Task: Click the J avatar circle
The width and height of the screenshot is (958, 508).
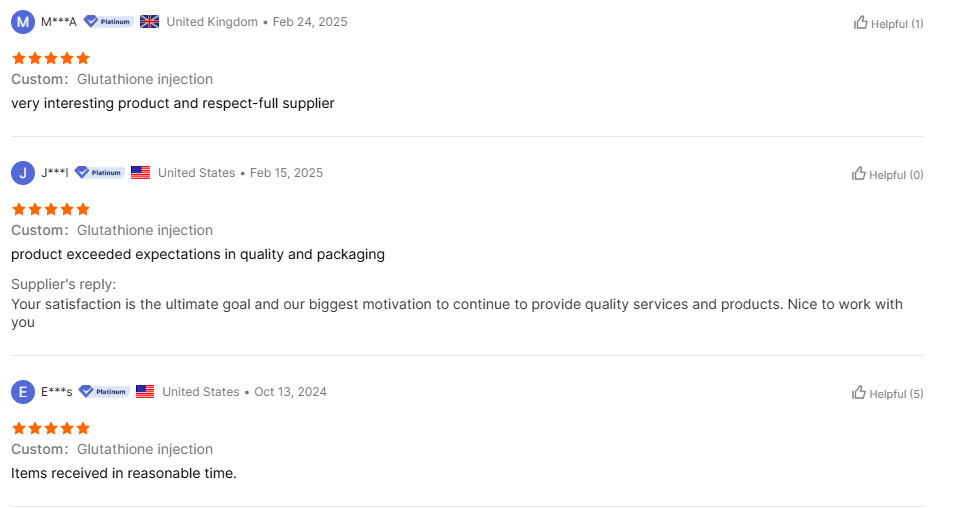Action: (x=22, y=173)
